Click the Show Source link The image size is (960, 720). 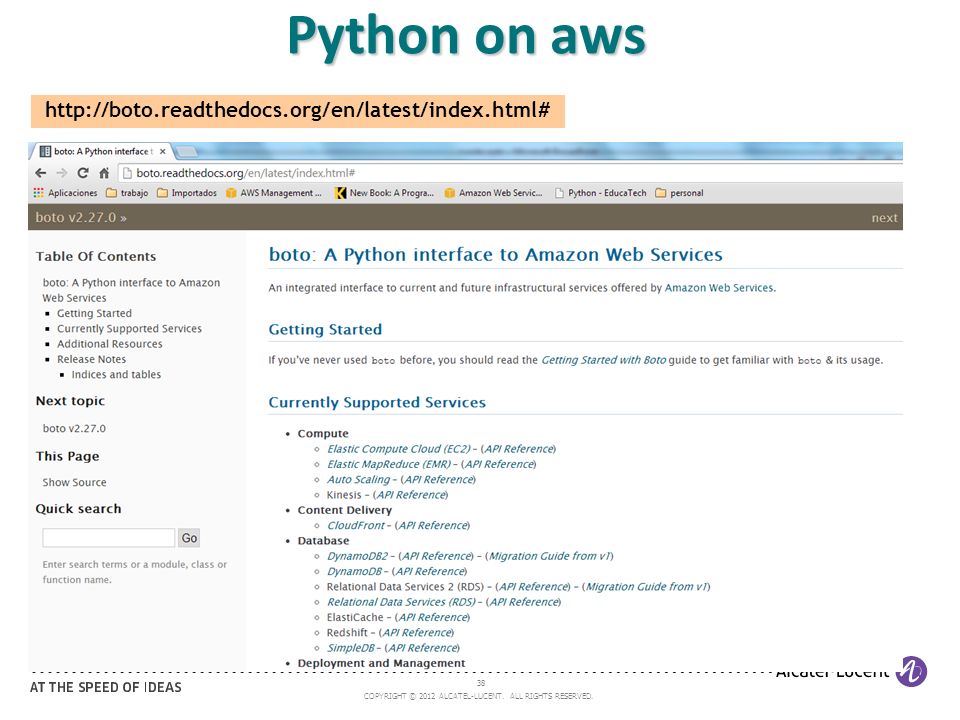coord(74,482)
